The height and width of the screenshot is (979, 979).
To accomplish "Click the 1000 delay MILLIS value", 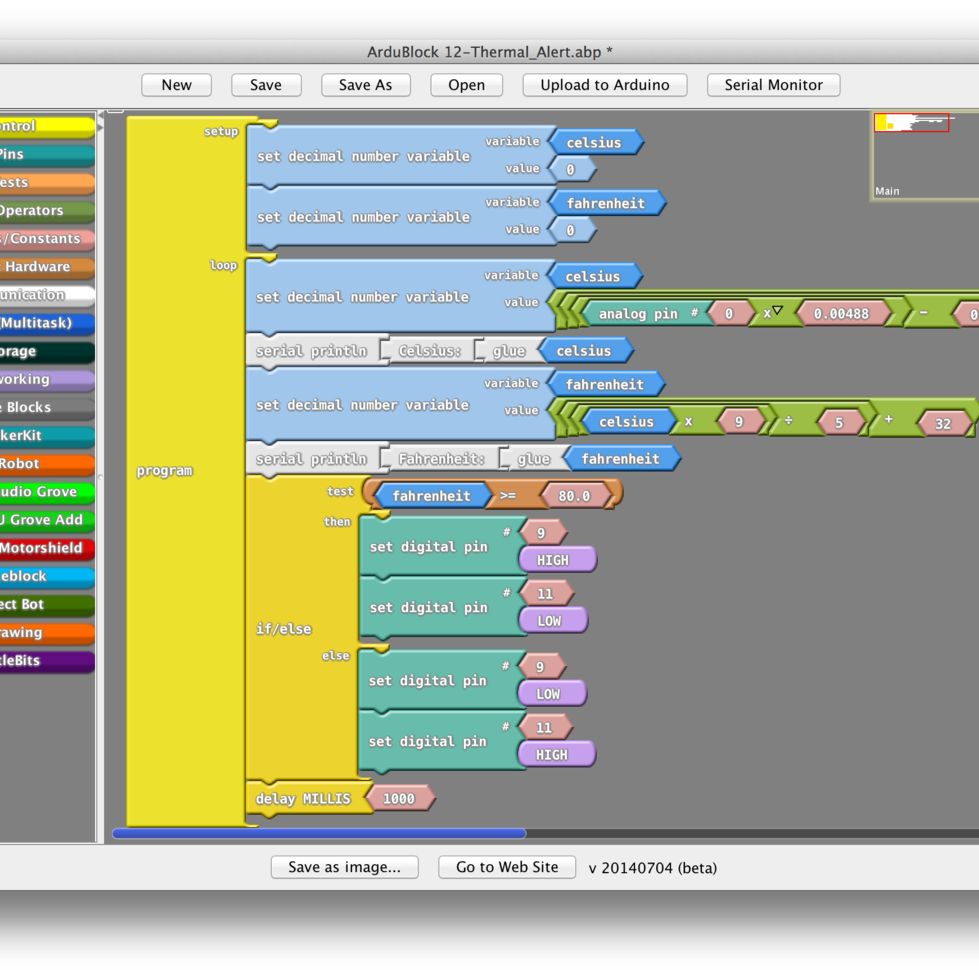I will click(x=399, y=799).
